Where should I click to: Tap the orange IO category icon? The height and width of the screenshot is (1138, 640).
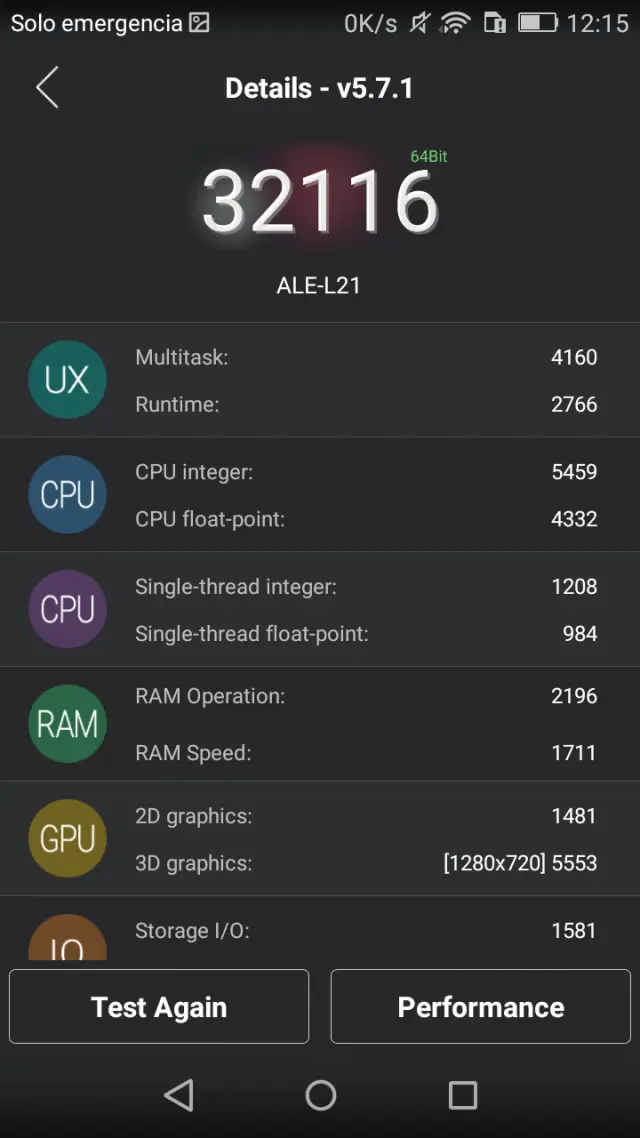(67, 940)
